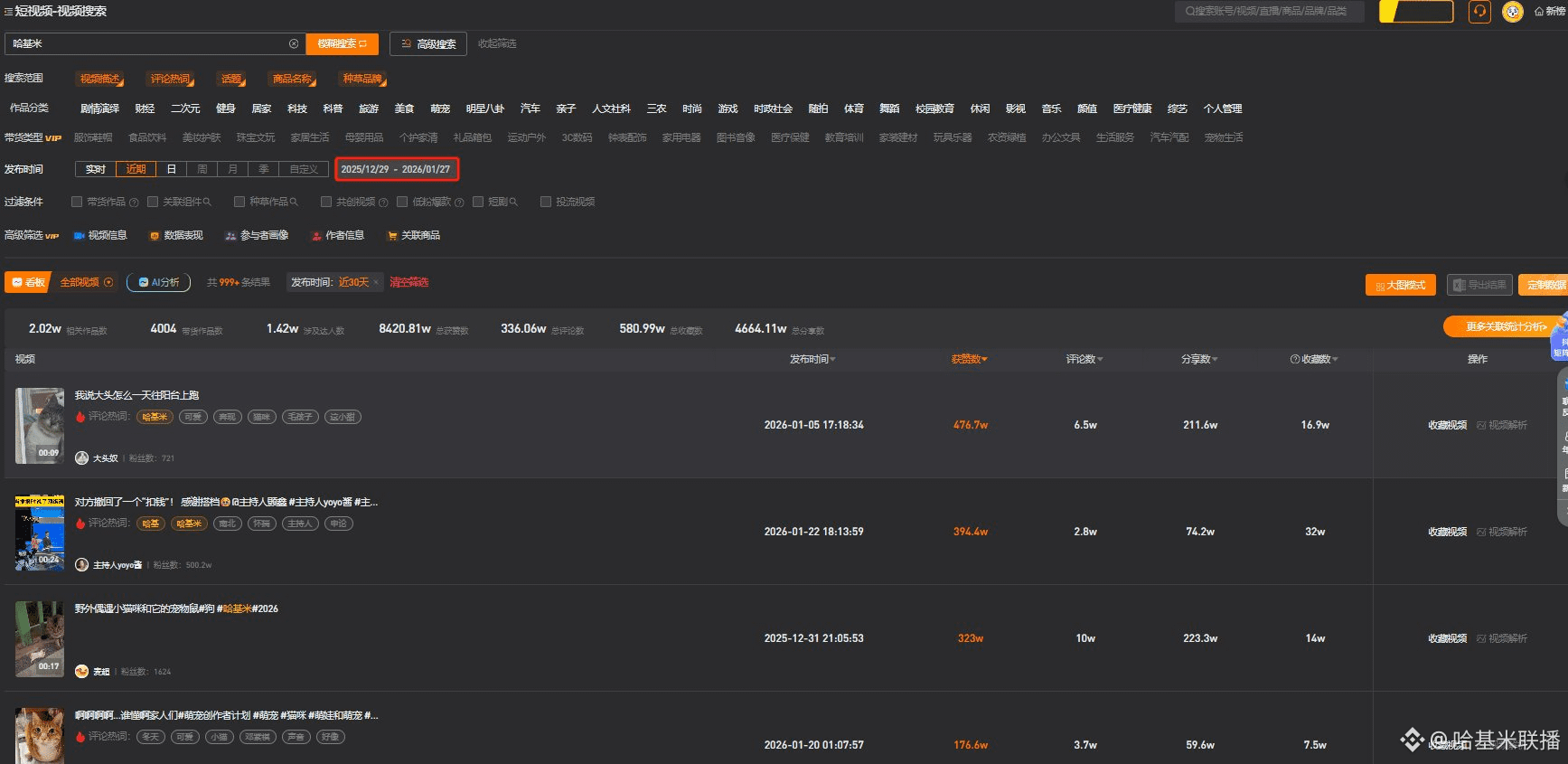Open the first video's cat thumbnail
The height and width of the screenshot is (764, 1568).
[40, 425]
